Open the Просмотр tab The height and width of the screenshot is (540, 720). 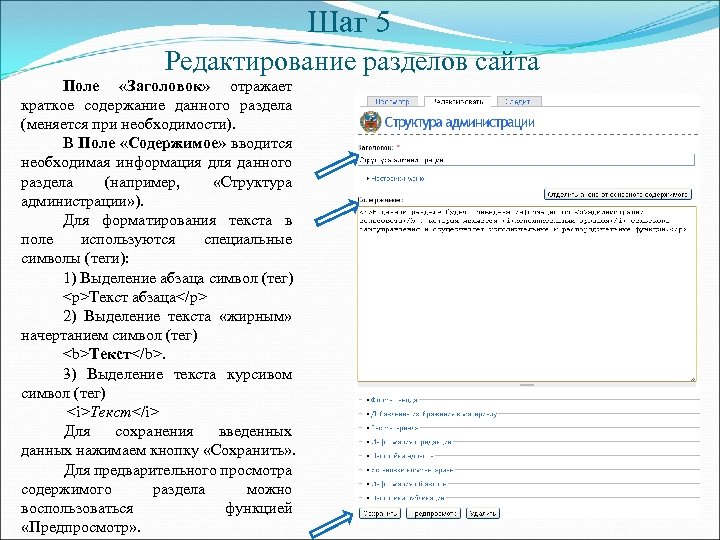[392, 101]
